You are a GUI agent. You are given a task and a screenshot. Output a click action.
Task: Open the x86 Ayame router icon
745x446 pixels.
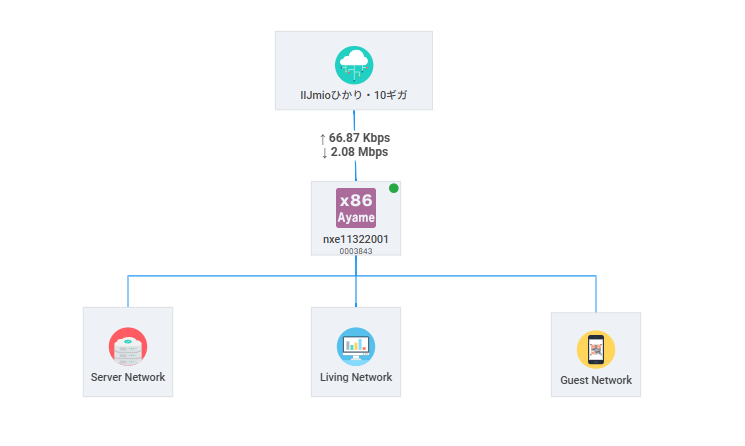[355, 207]
